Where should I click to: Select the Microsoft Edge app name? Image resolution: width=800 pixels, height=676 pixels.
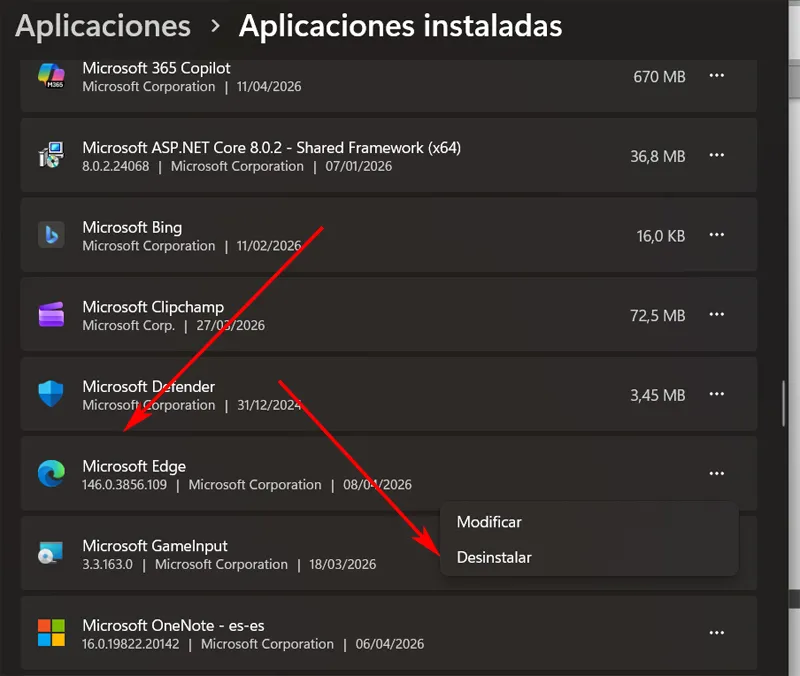tap(134, 466)
